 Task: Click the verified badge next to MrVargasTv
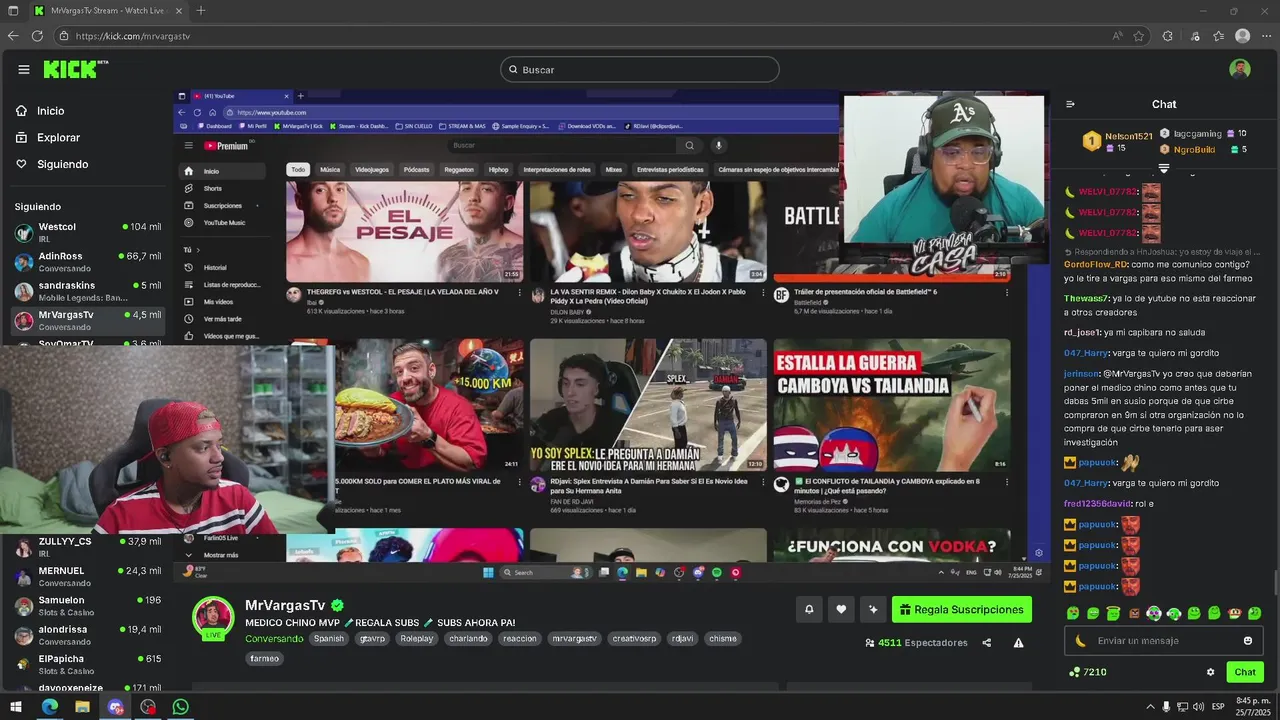click(x=338, y=605)
